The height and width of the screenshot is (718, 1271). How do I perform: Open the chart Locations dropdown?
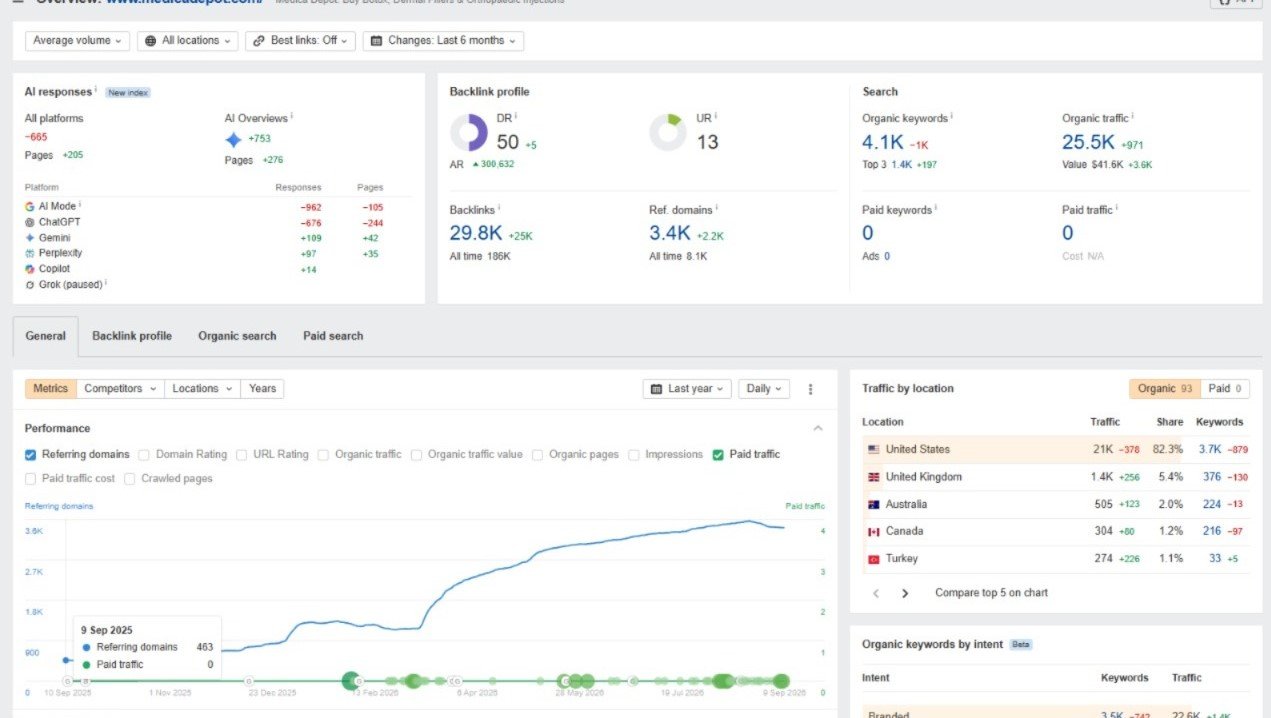coord(203,389)
